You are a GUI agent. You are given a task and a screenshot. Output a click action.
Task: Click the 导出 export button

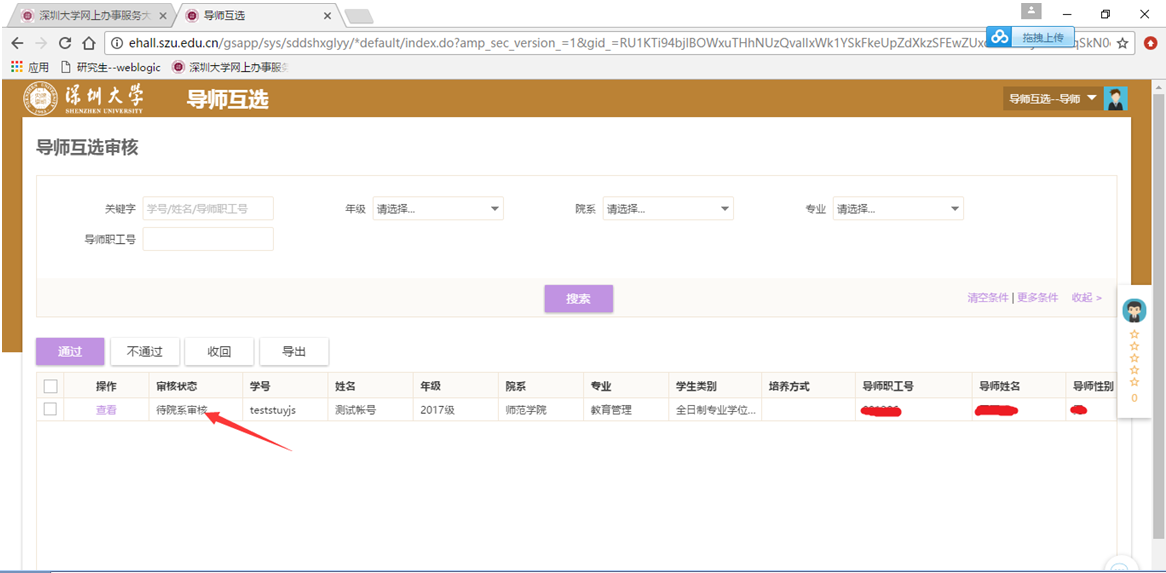[x=294, y=352]
